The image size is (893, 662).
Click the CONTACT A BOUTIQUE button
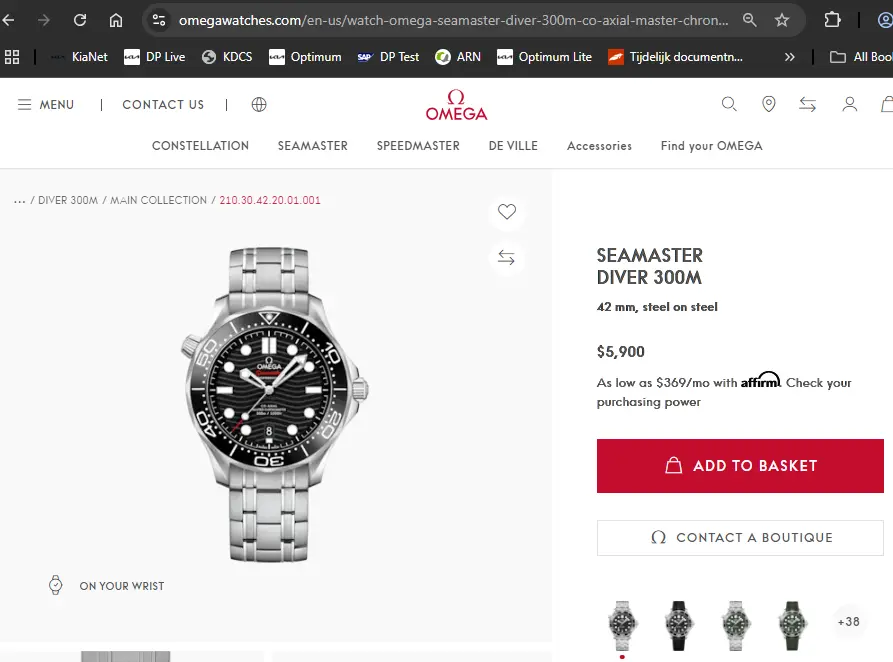pyautogui.click(x=740, y=538)
